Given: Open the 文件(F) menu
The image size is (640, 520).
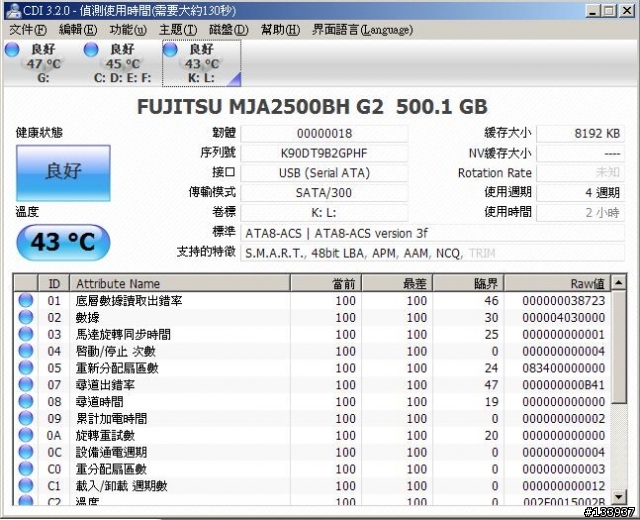Looking at the screenshot, I should point(27,30).
